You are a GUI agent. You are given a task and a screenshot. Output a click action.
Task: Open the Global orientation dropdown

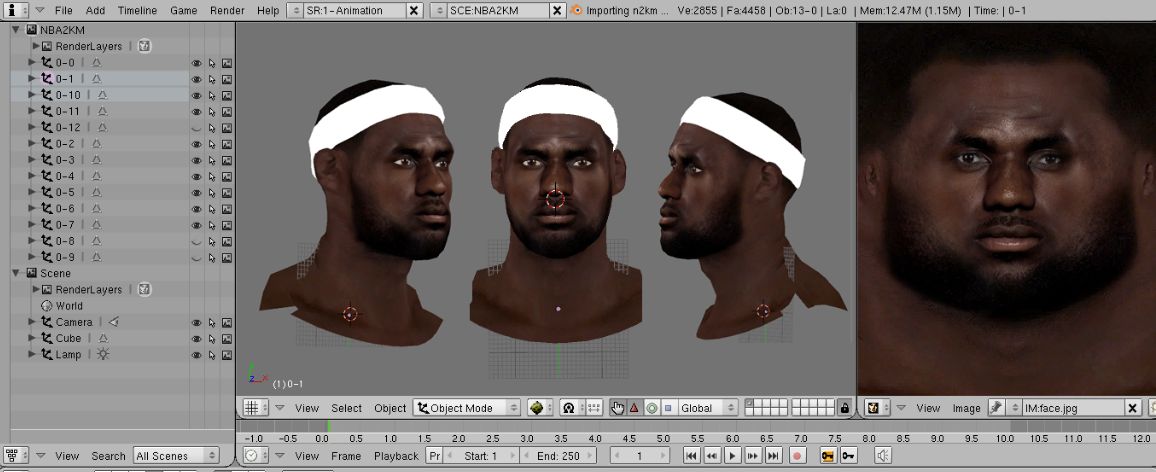(x=707, y=408)
